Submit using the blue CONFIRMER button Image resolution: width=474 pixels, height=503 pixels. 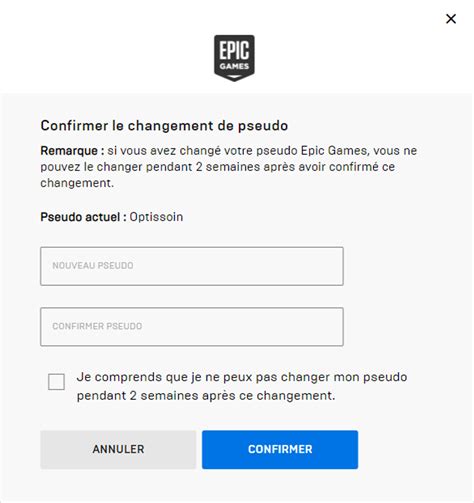(280, 449)
